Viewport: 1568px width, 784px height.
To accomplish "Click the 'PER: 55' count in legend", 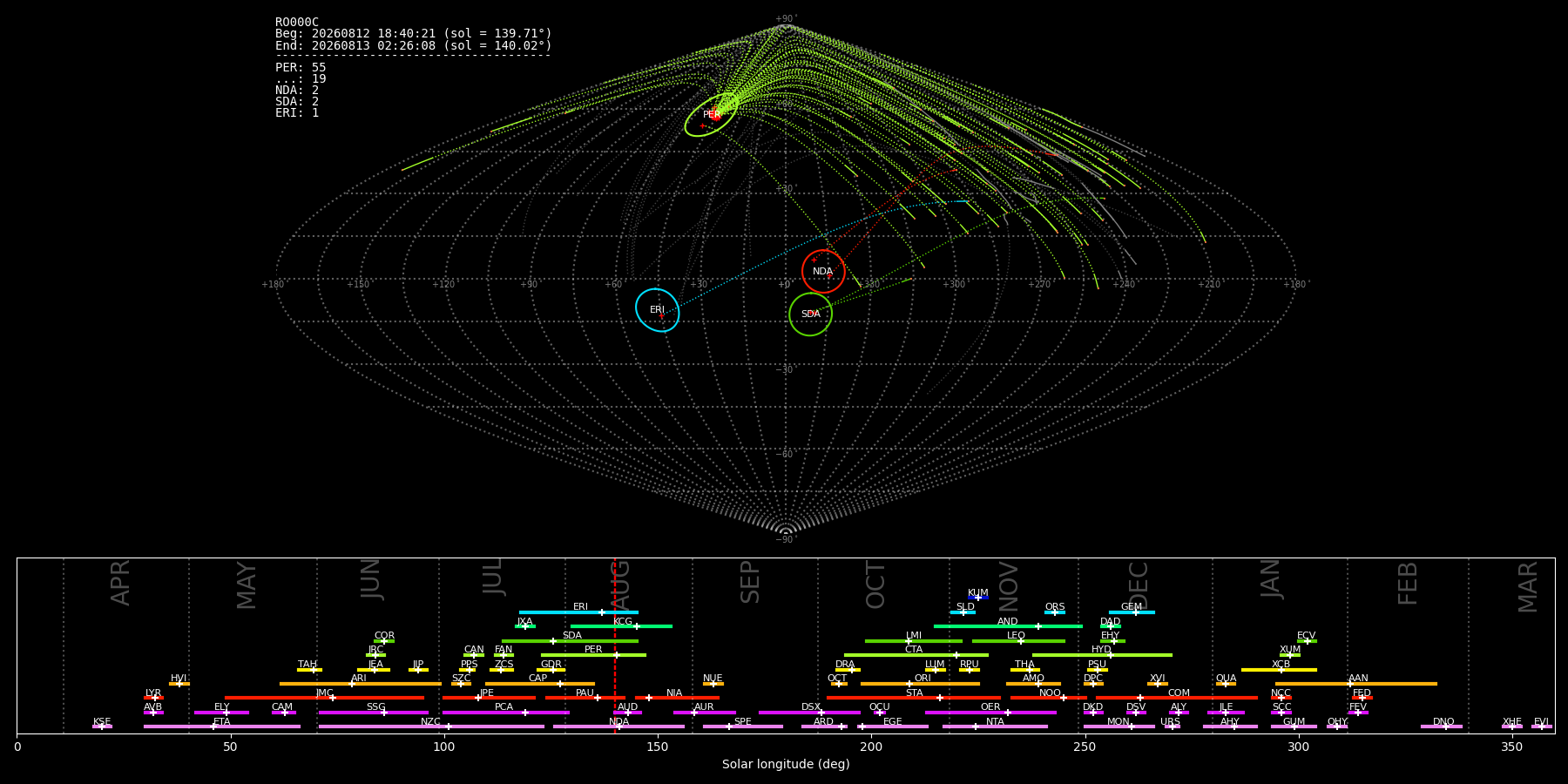I will [301, 67].
